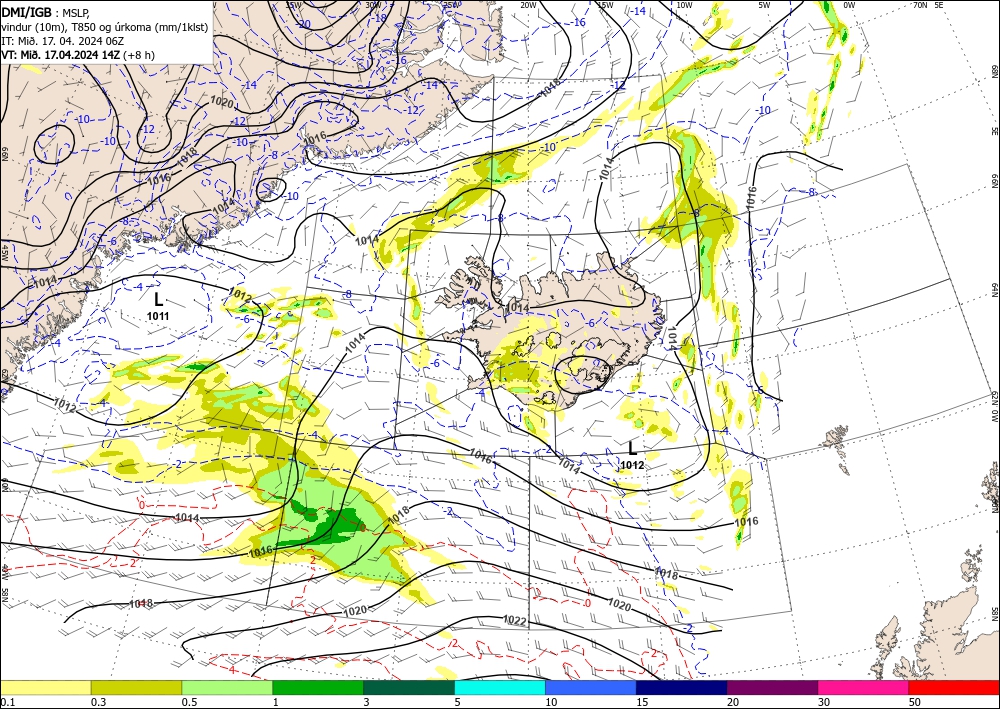Click the '5W' longitude label at top
Image resolution: width=1000 pixels, height=709 pixels.
[765, 5]
